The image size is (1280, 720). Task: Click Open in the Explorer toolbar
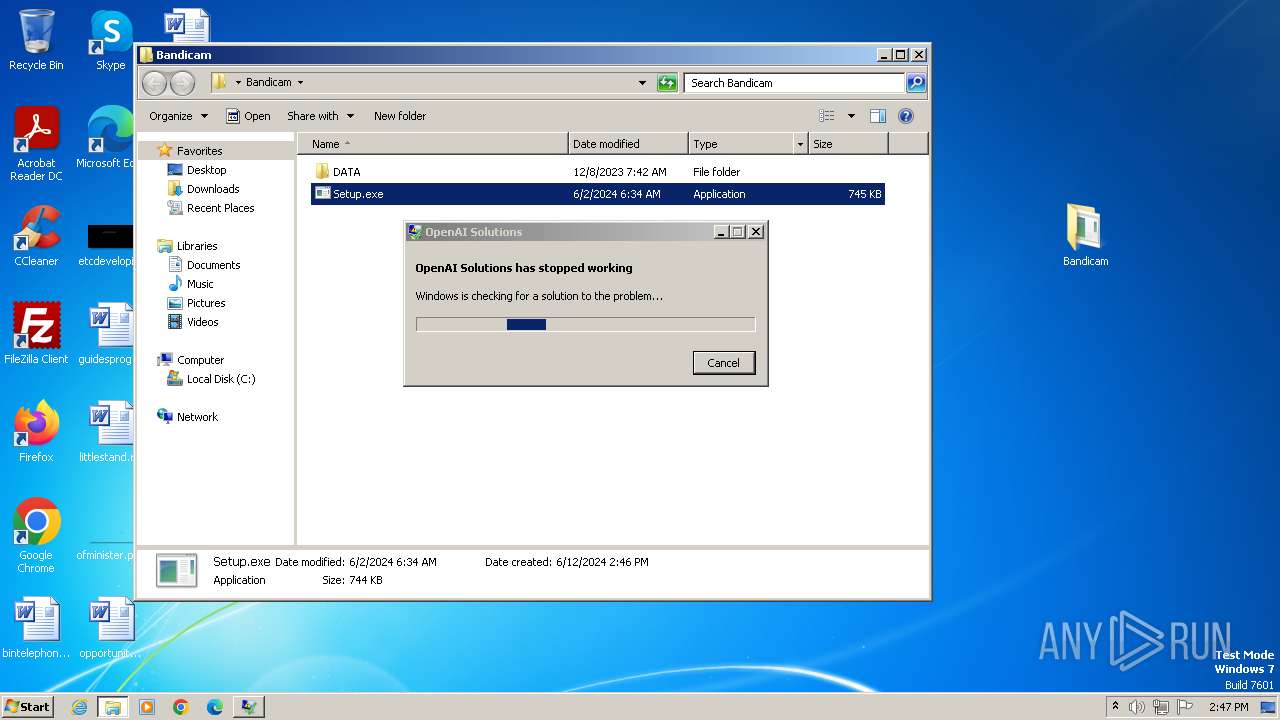(248, 116)
